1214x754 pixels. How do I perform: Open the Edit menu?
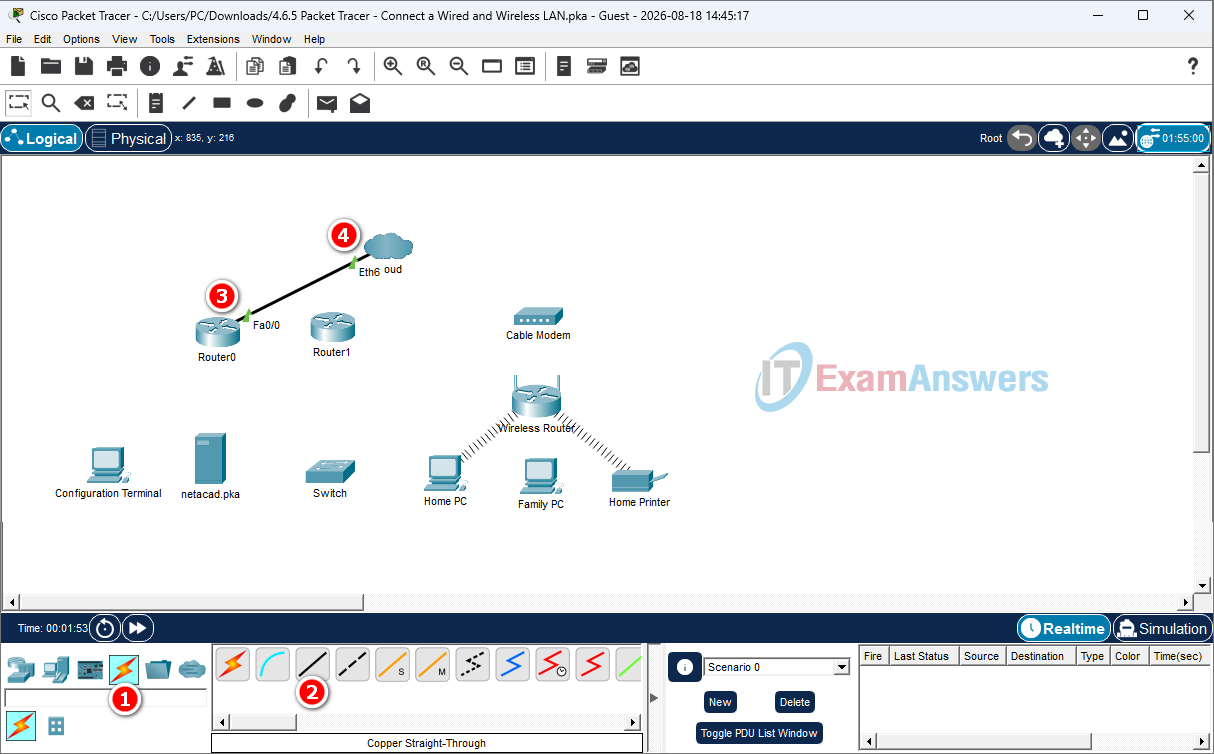point(42,39)
